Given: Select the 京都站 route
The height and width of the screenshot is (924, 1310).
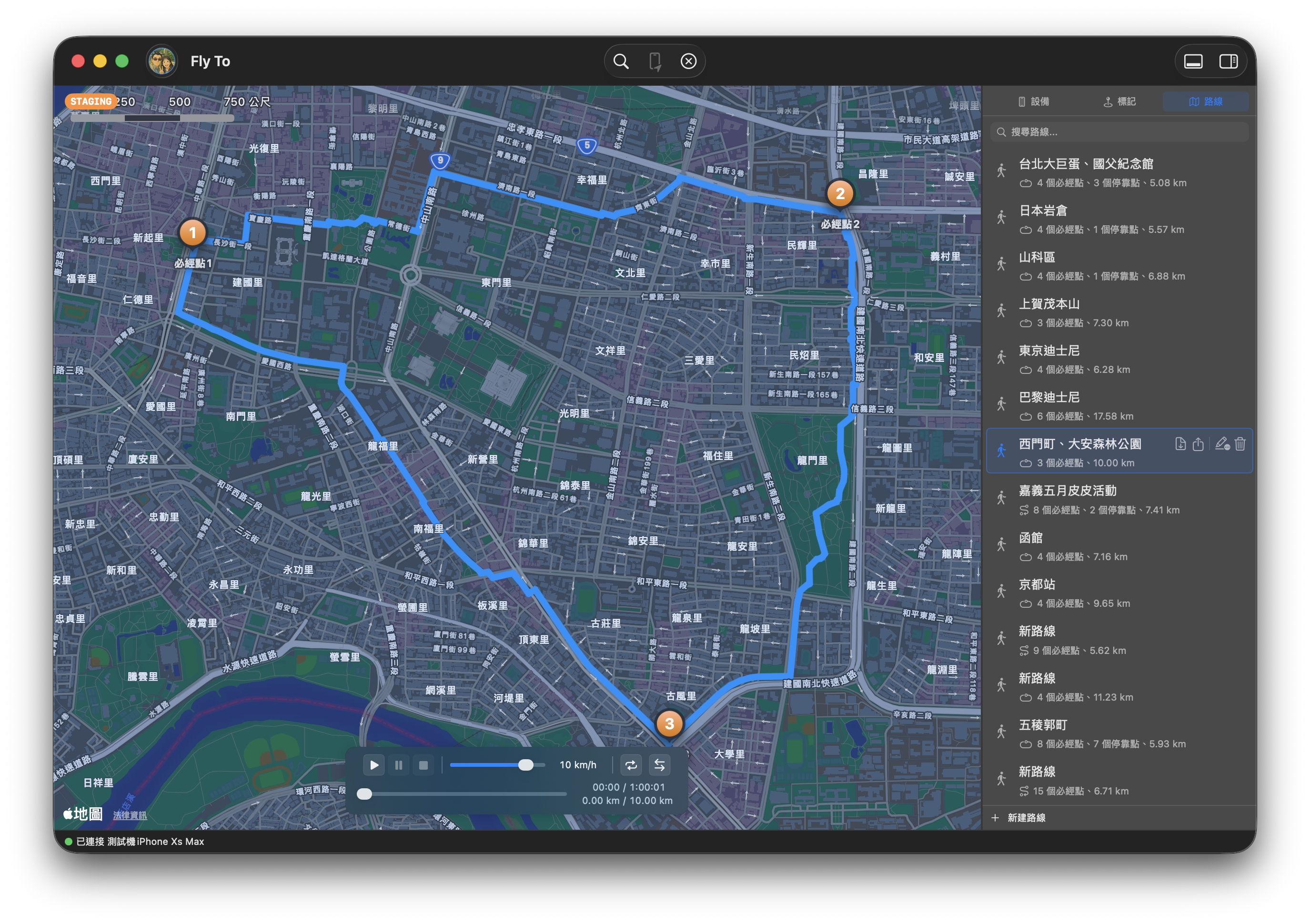Looking at the screenshot, I should (x=1119, y=593).
